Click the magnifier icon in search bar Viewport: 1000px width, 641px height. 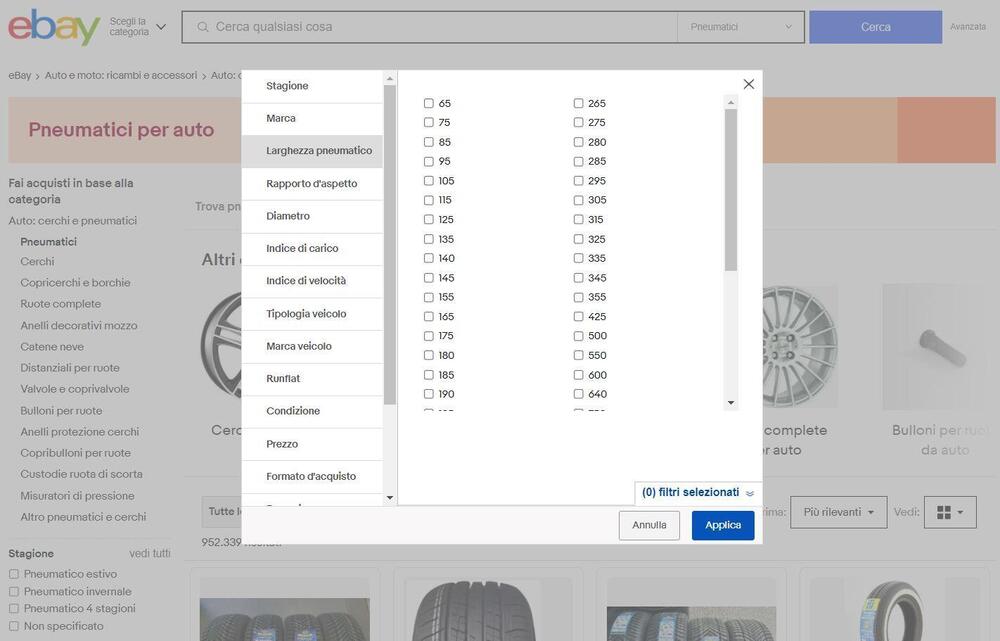click(203, 27)
